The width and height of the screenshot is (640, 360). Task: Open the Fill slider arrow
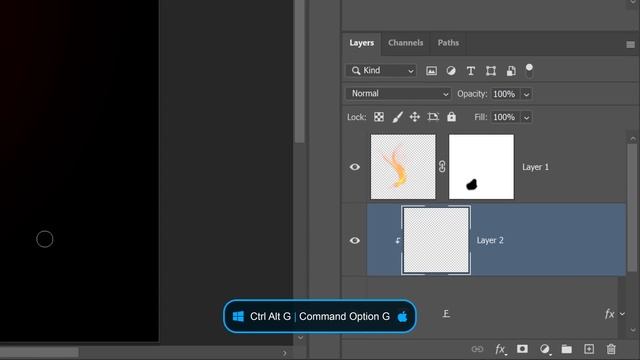527,118
